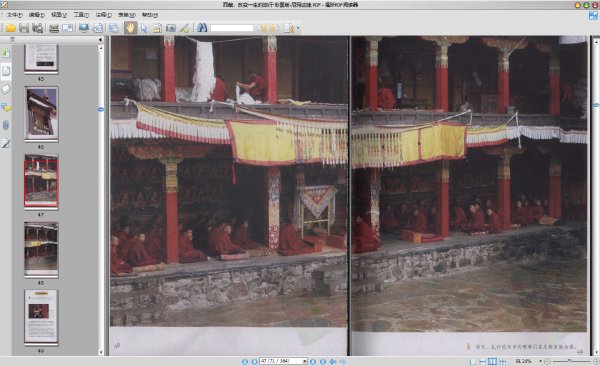The image size is (600, 366).
Task: Open the Layers panel sidebar icon
Action: [x=6, y=89]
